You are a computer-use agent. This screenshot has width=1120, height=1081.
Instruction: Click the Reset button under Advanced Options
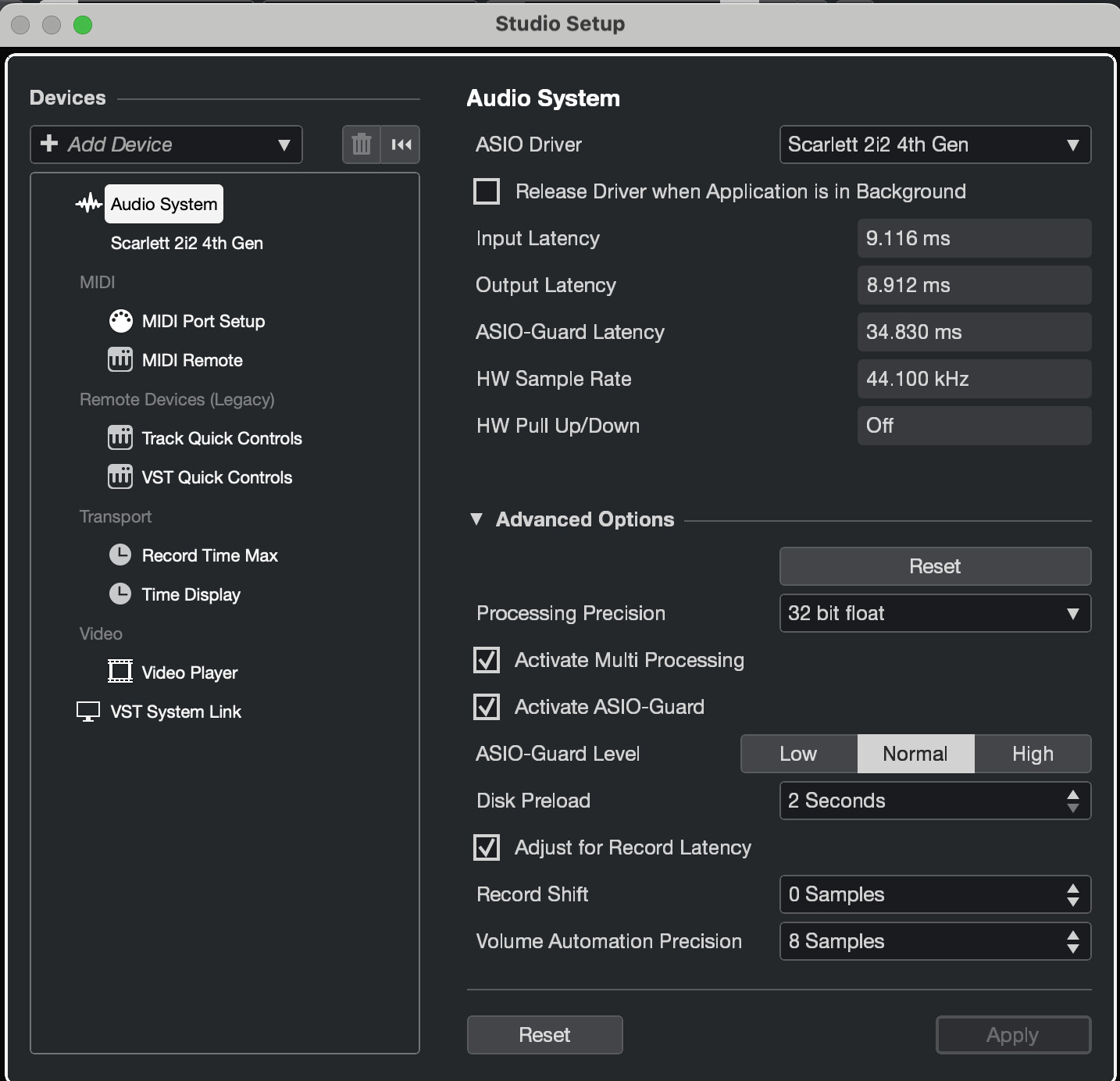[935, 566]
